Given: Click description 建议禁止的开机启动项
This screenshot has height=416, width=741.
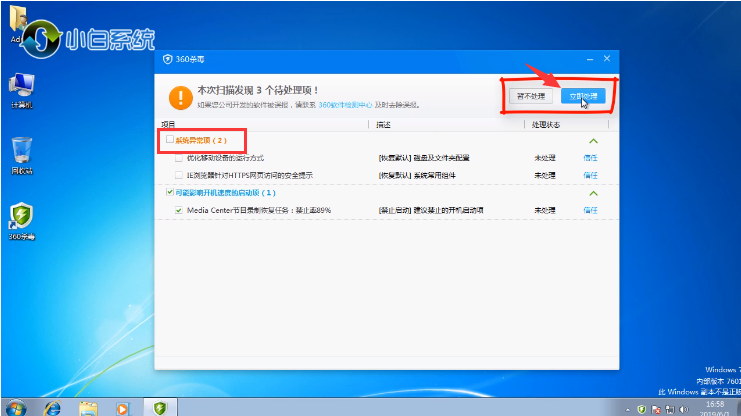Looking at the screenshot, I should [448, 210].
